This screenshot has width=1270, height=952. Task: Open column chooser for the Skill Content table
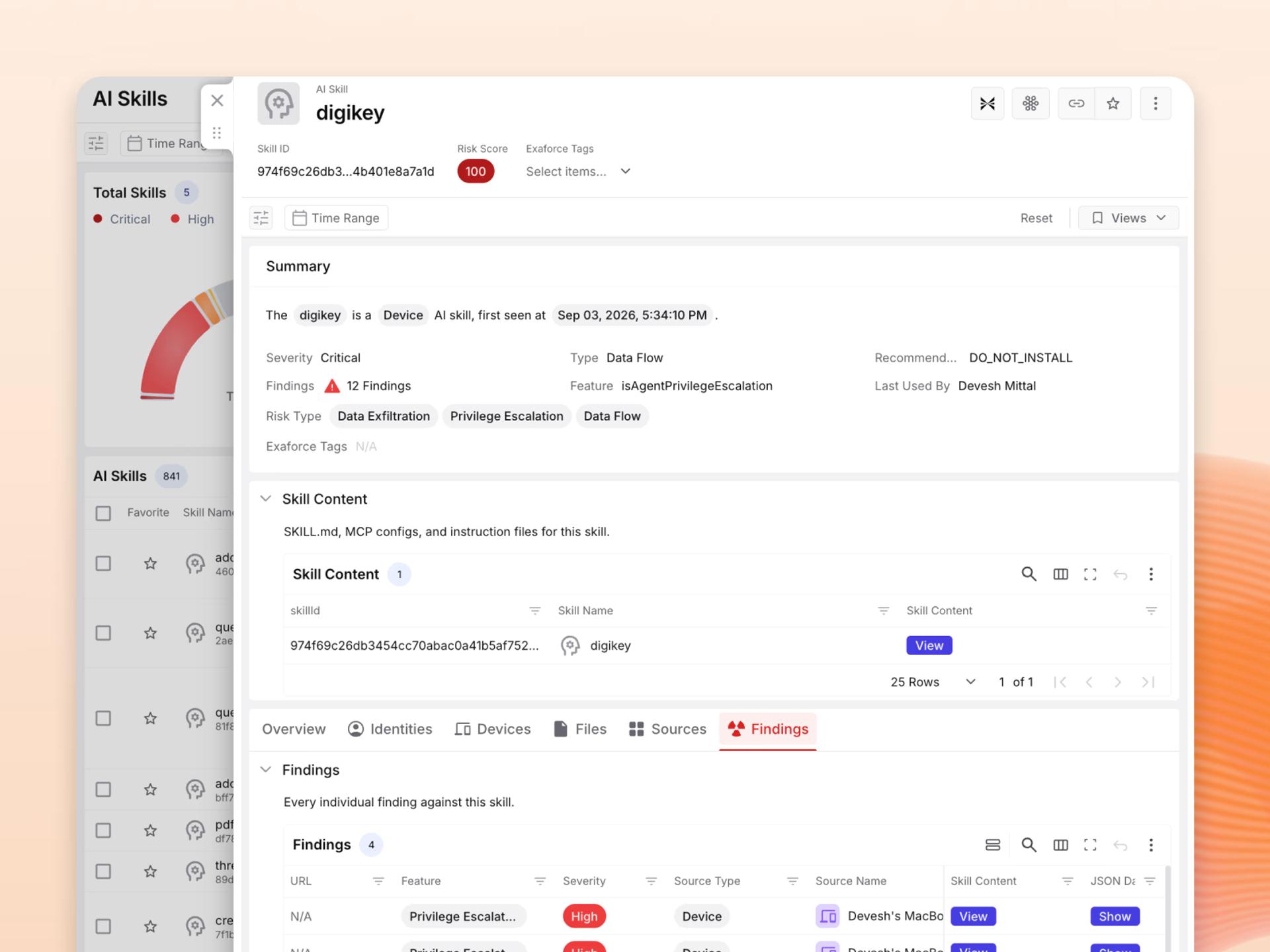(x=1060, y=574)
